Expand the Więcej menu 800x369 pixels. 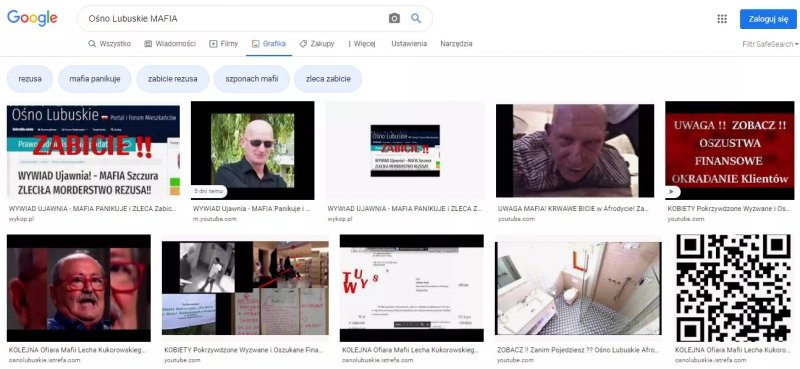(x=361, y=44)
